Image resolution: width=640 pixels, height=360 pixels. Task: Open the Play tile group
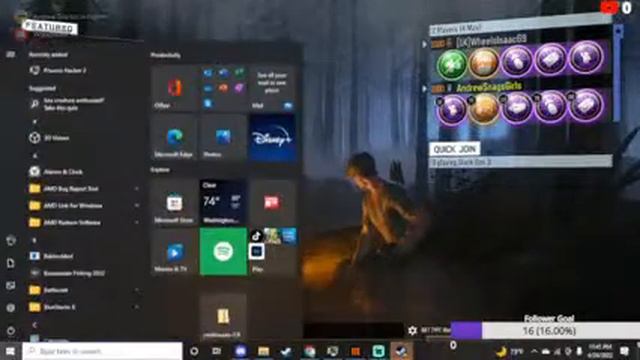tap(272, 252)
